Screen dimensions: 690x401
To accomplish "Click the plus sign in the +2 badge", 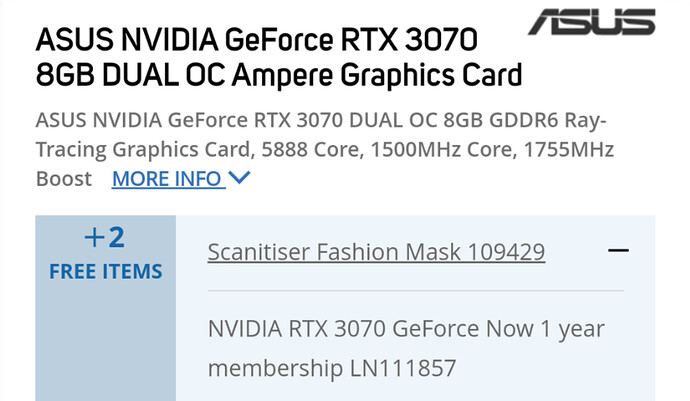I will [94, 238].
